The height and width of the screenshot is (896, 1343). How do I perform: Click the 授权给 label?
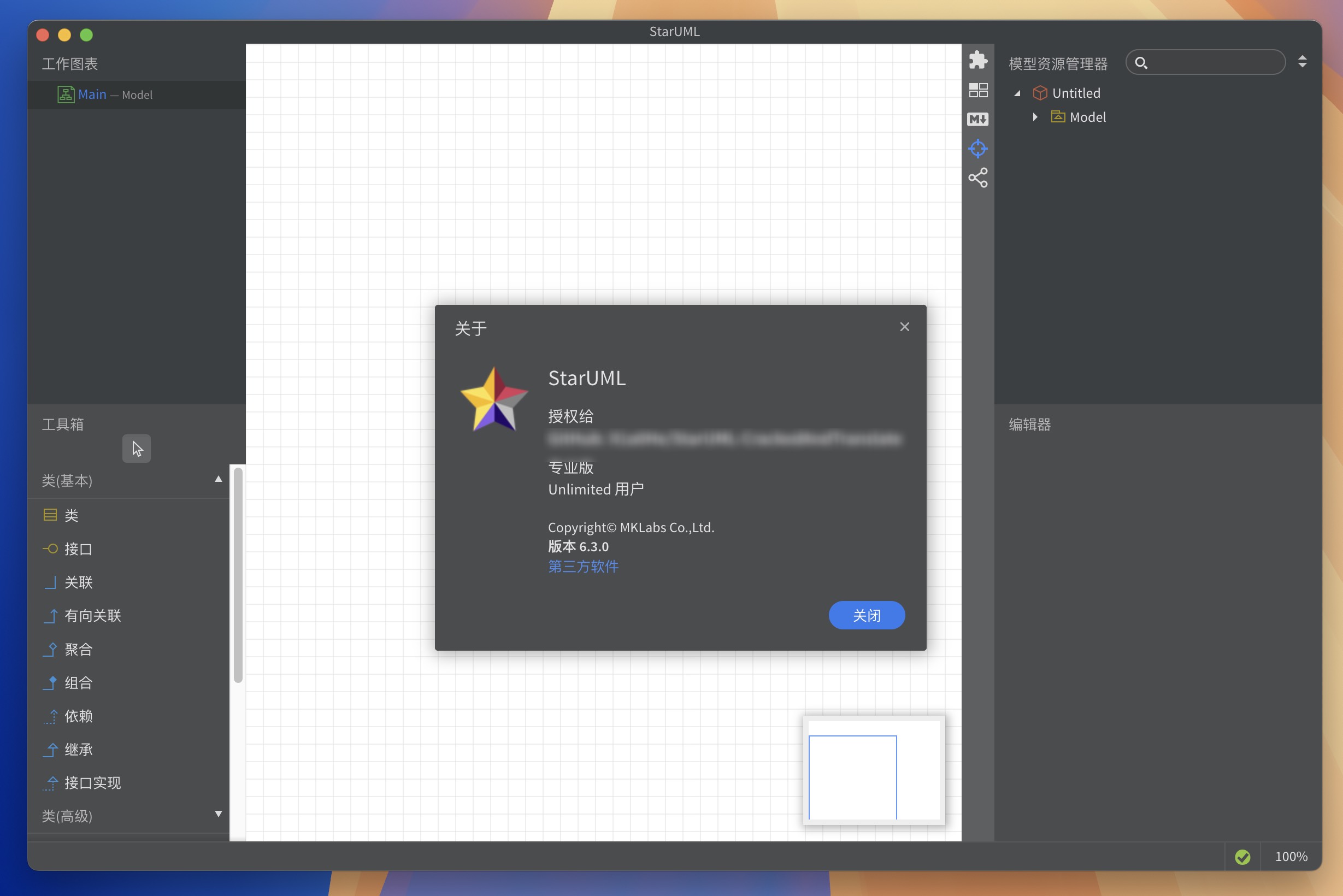pyautogui.click(x=570, y=416)
